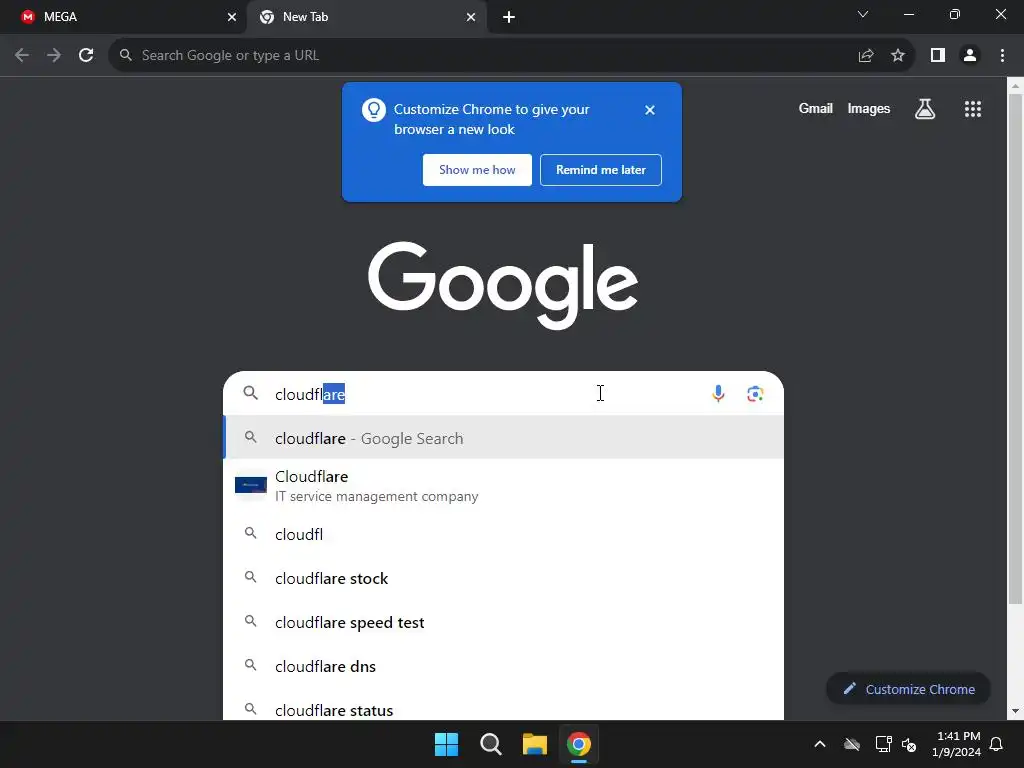Image resolution: width=1024 pixels, height=768 pixels.
Task: Open Chrome's three-dot menu
Action: [x=1002, y=56]
